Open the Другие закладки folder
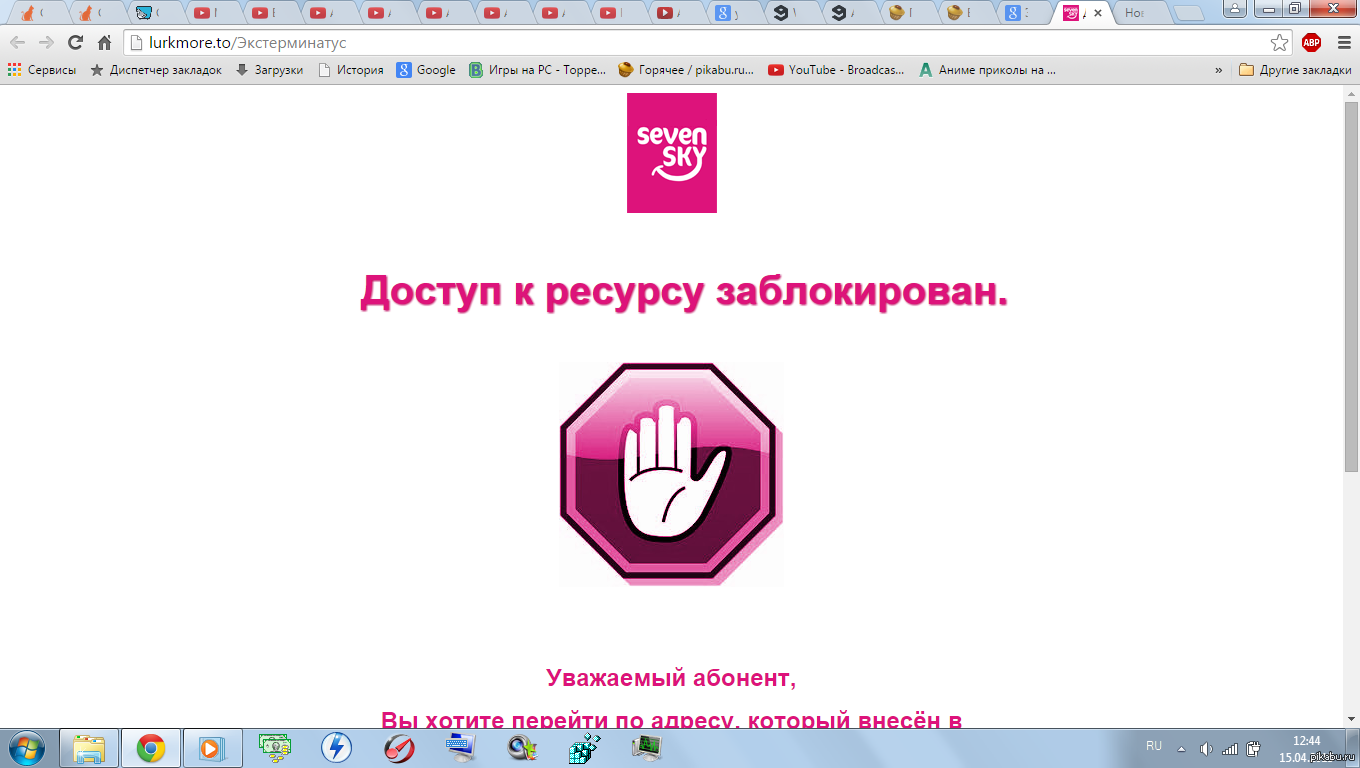This screenshot has width=1360, height=768. click(1294, 70)
